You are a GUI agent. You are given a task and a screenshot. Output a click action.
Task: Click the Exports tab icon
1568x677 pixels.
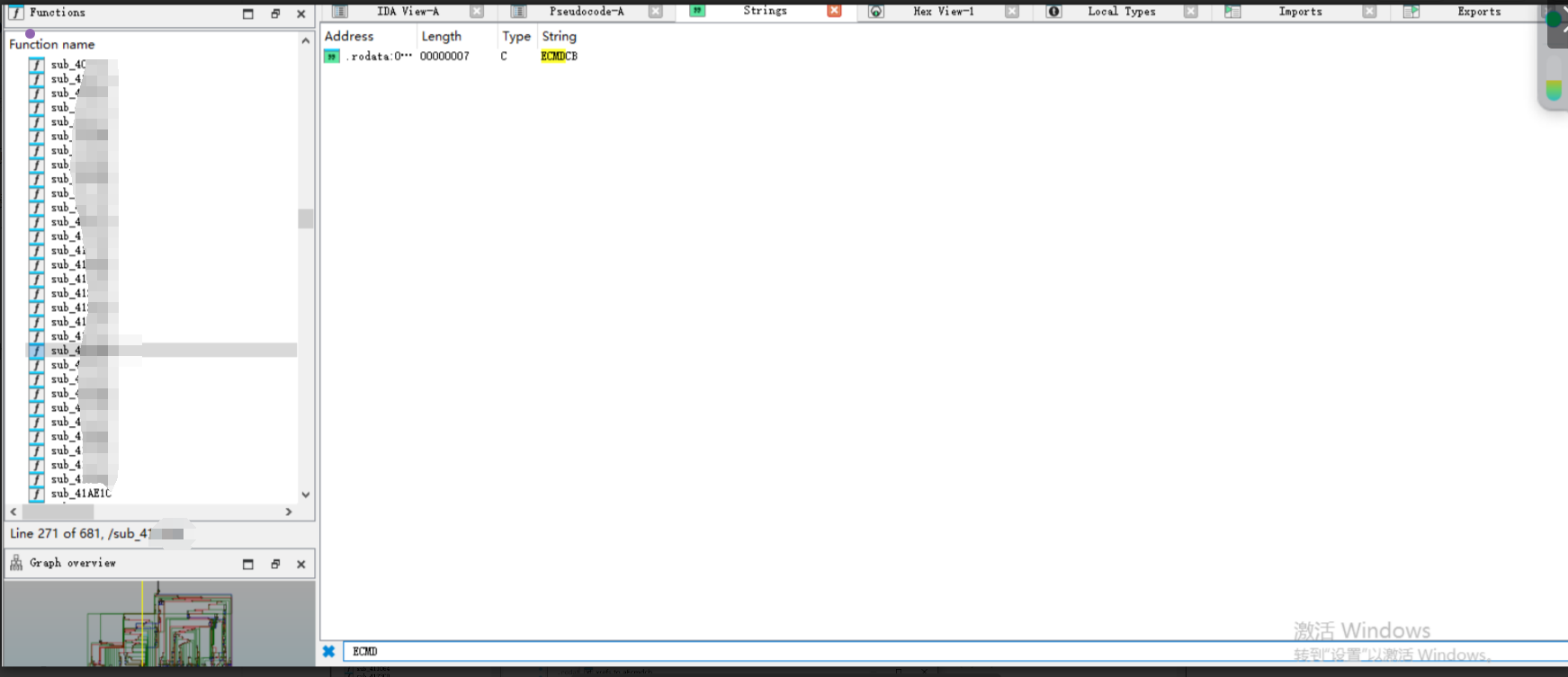[1411, 12]
